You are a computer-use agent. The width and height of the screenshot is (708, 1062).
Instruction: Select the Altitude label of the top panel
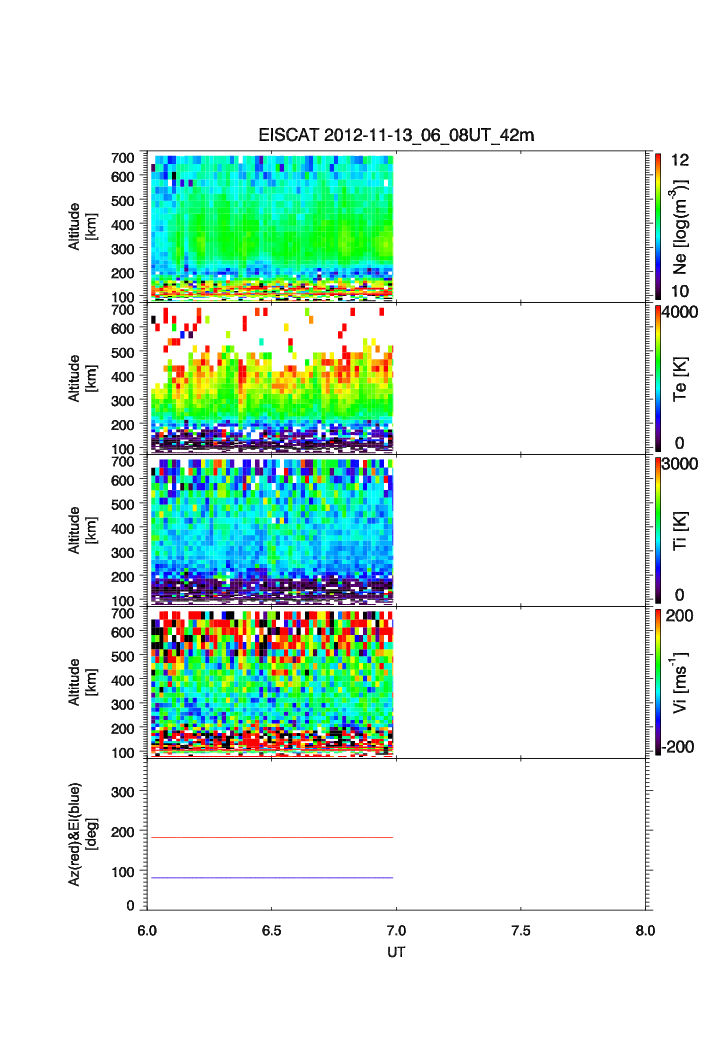pyautogui.click(x=82, y=226)
